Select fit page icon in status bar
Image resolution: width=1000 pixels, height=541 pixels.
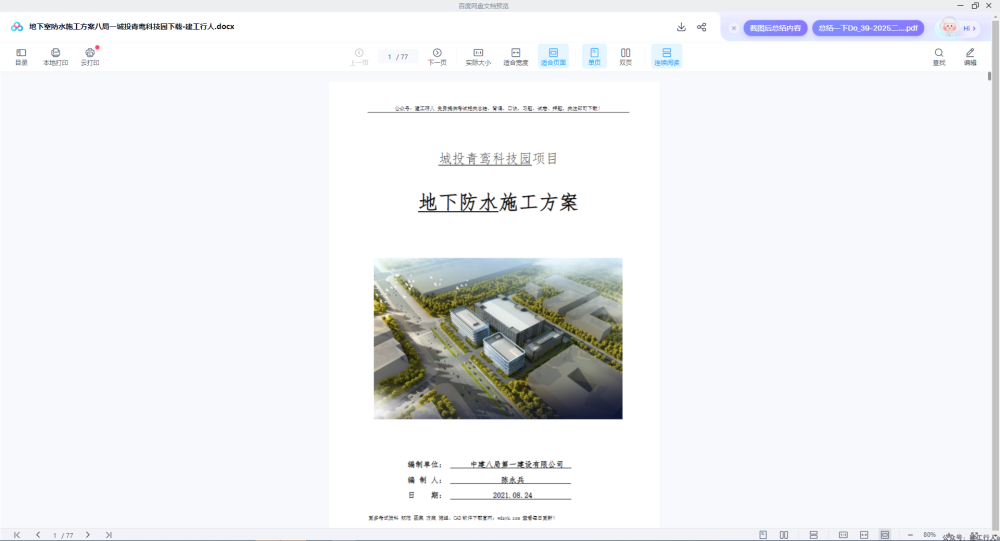[x=885, y=535]
